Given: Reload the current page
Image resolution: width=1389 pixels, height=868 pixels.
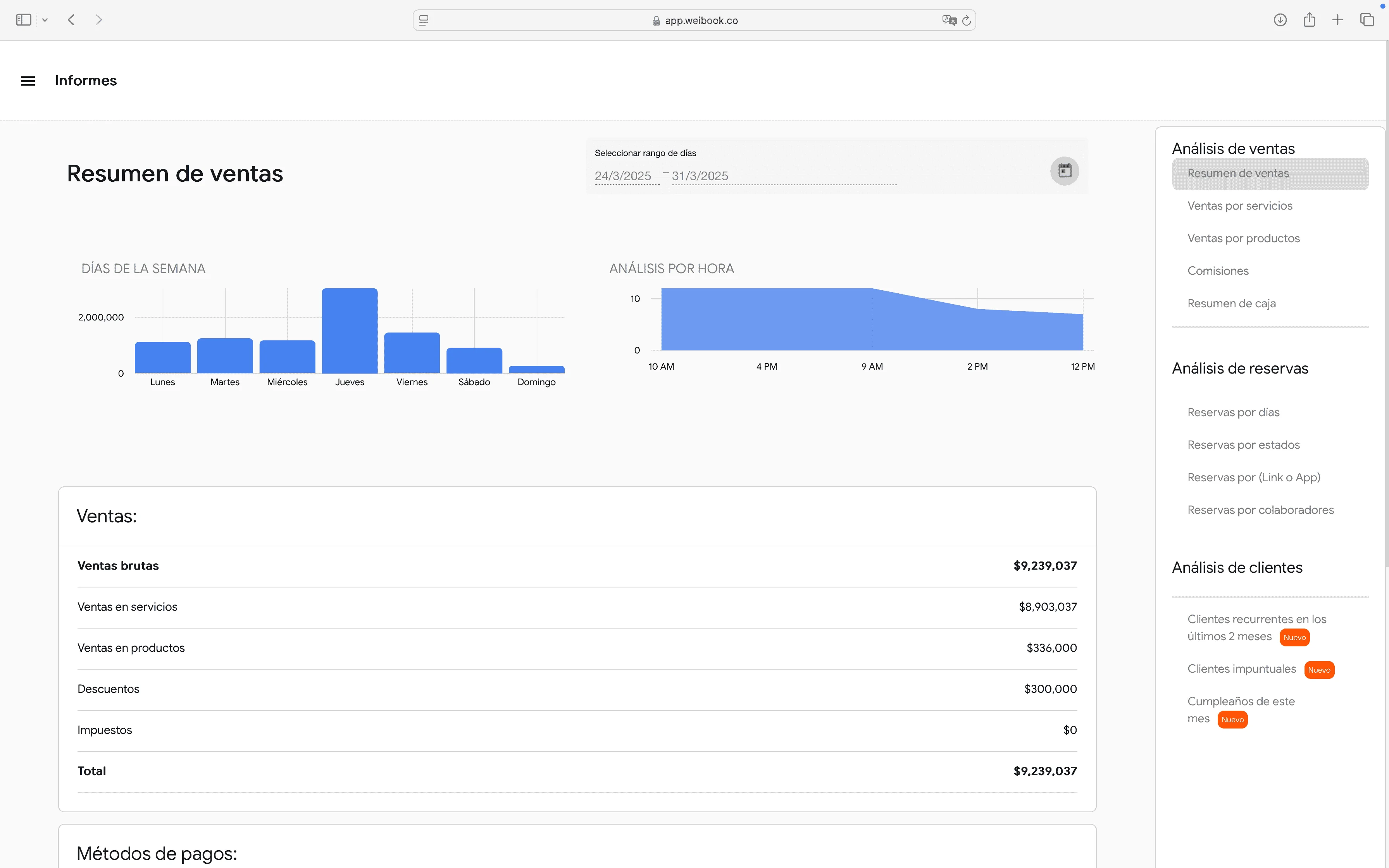Looking at the screenshot, I should (x=967, y=19).
